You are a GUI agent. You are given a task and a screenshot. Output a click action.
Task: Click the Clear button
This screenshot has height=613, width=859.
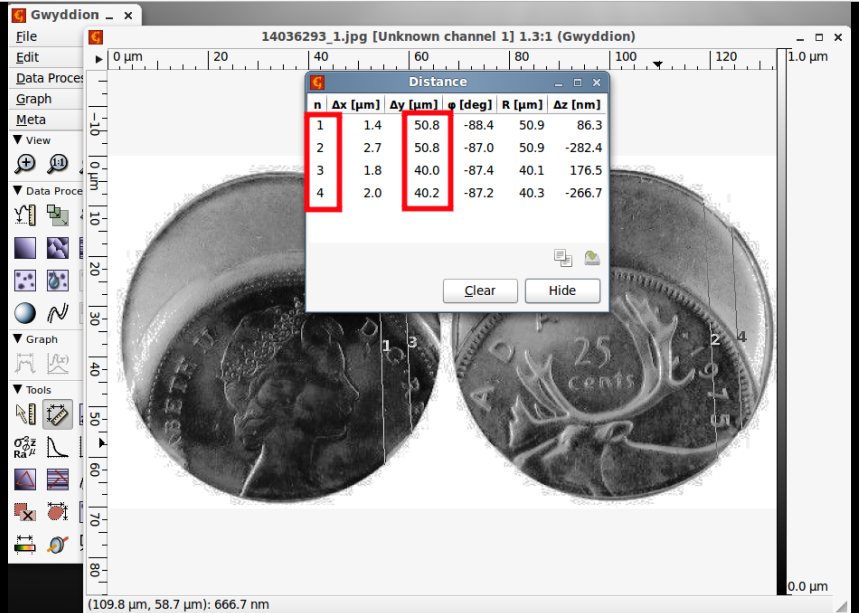[x=480, y=290]
